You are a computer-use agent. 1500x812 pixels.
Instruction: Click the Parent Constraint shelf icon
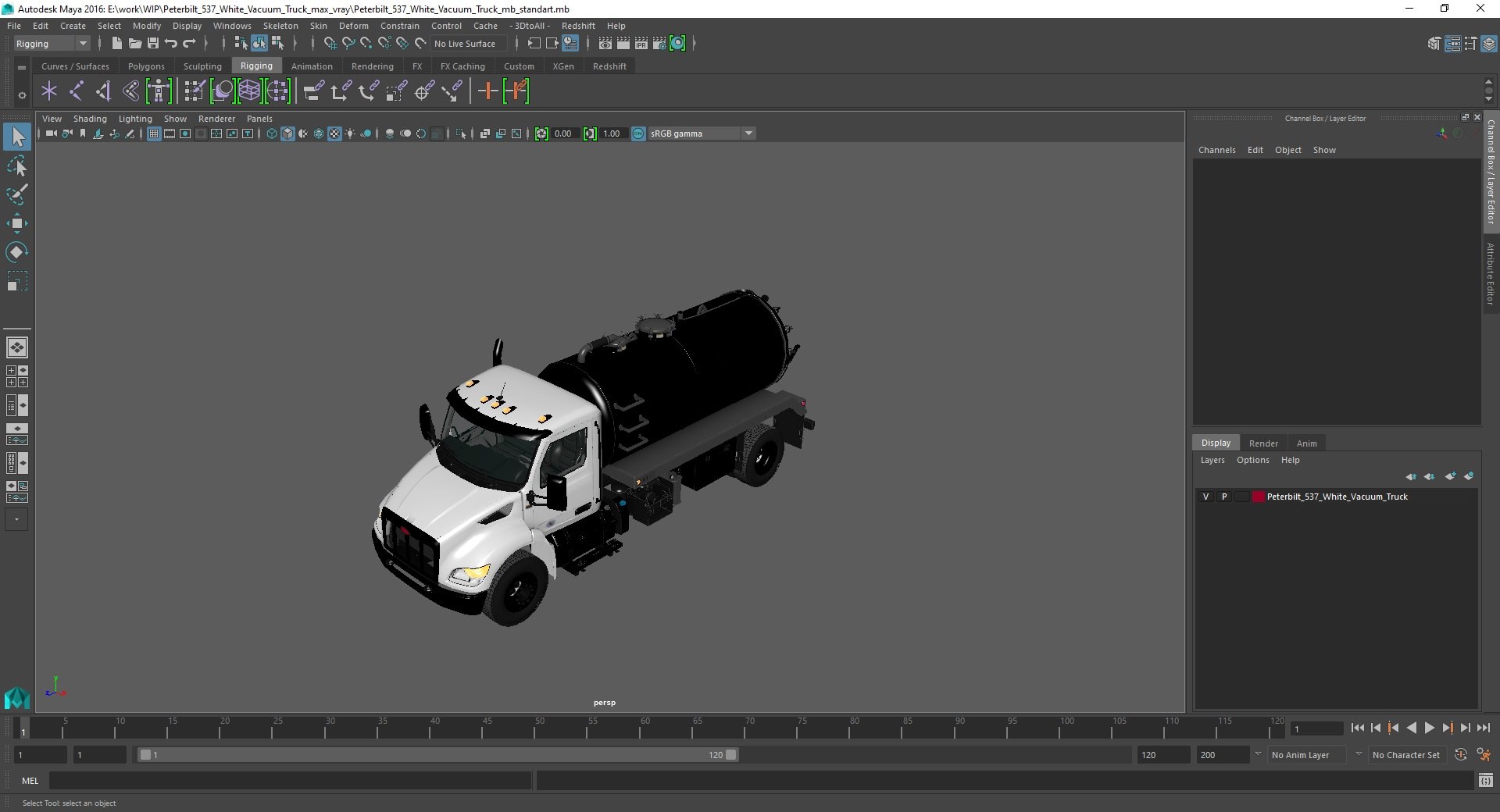(313, 91)
